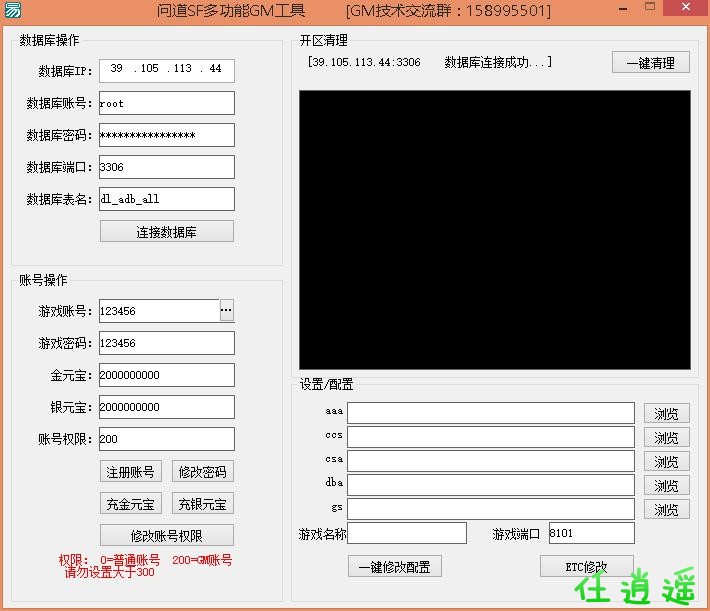Open 浏览 for the dba row
The width and height of the screenshot is (710, 611).
click(666, 486)
